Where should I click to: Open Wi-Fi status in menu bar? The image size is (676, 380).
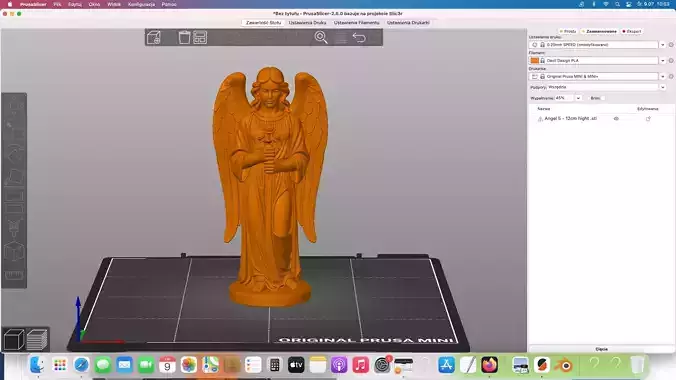[605, 4]
